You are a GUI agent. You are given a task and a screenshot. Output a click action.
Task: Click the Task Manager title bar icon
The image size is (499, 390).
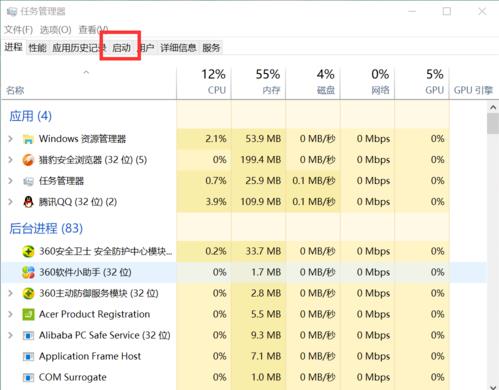tap(11, 12)
